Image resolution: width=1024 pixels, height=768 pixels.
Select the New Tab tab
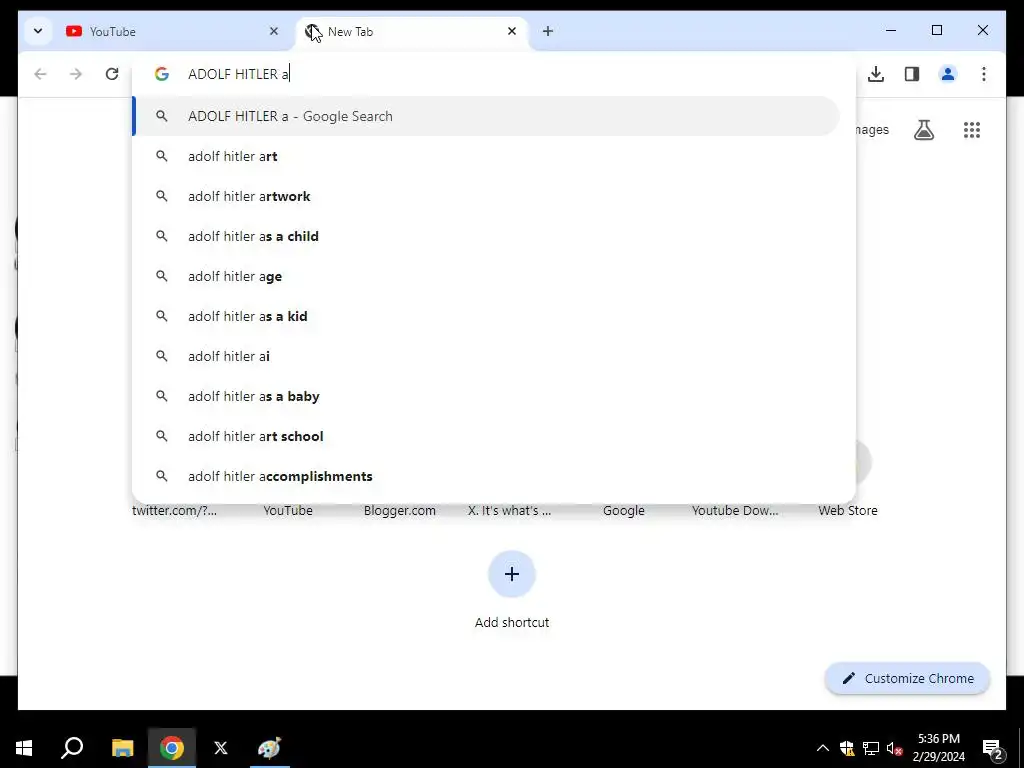411,31
